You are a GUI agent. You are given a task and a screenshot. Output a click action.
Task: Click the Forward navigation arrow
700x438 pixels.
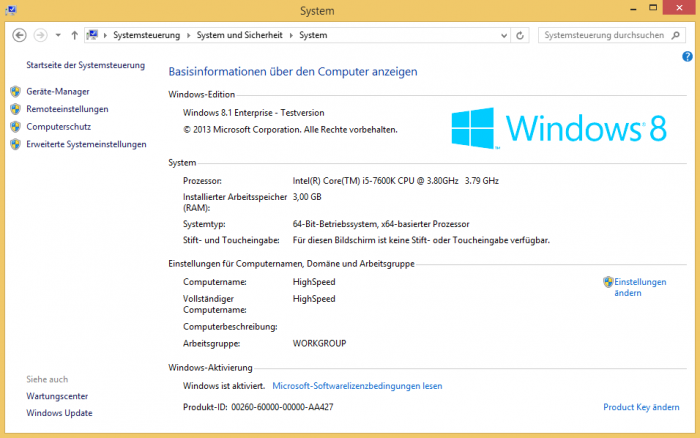click(x=41, y=35)
